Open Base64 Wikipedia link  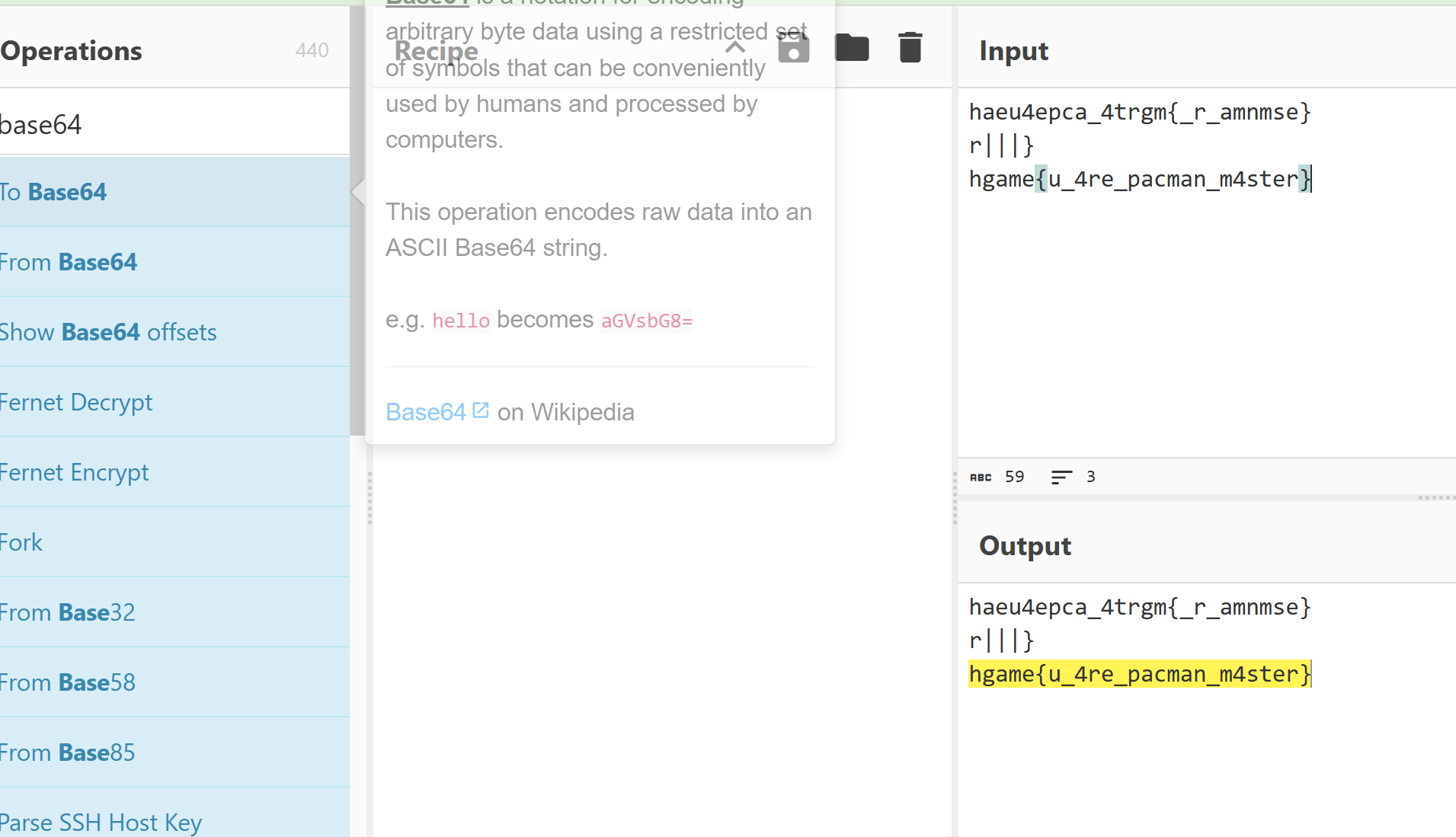click(426, 412)
